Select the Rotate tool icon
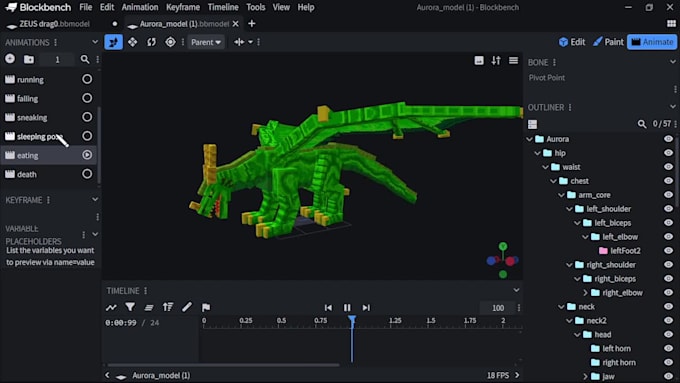This screenshot has width=680, height=383. (x=151, y=42)
